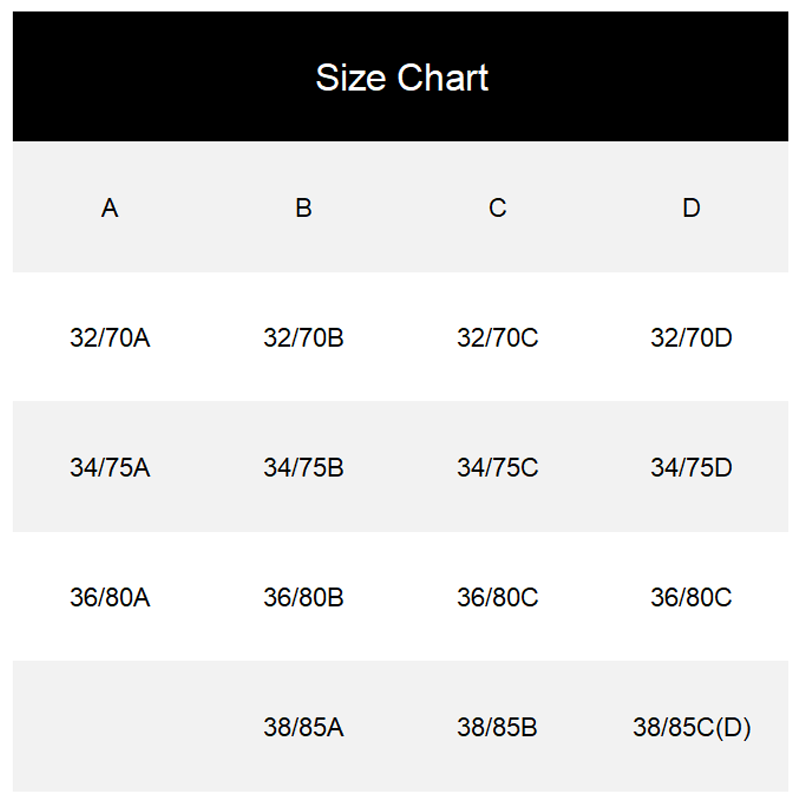Image resolution: width=800 pixels, height=800 pixels.
Task: Choose size 32/70C cell
Action: 497,337
